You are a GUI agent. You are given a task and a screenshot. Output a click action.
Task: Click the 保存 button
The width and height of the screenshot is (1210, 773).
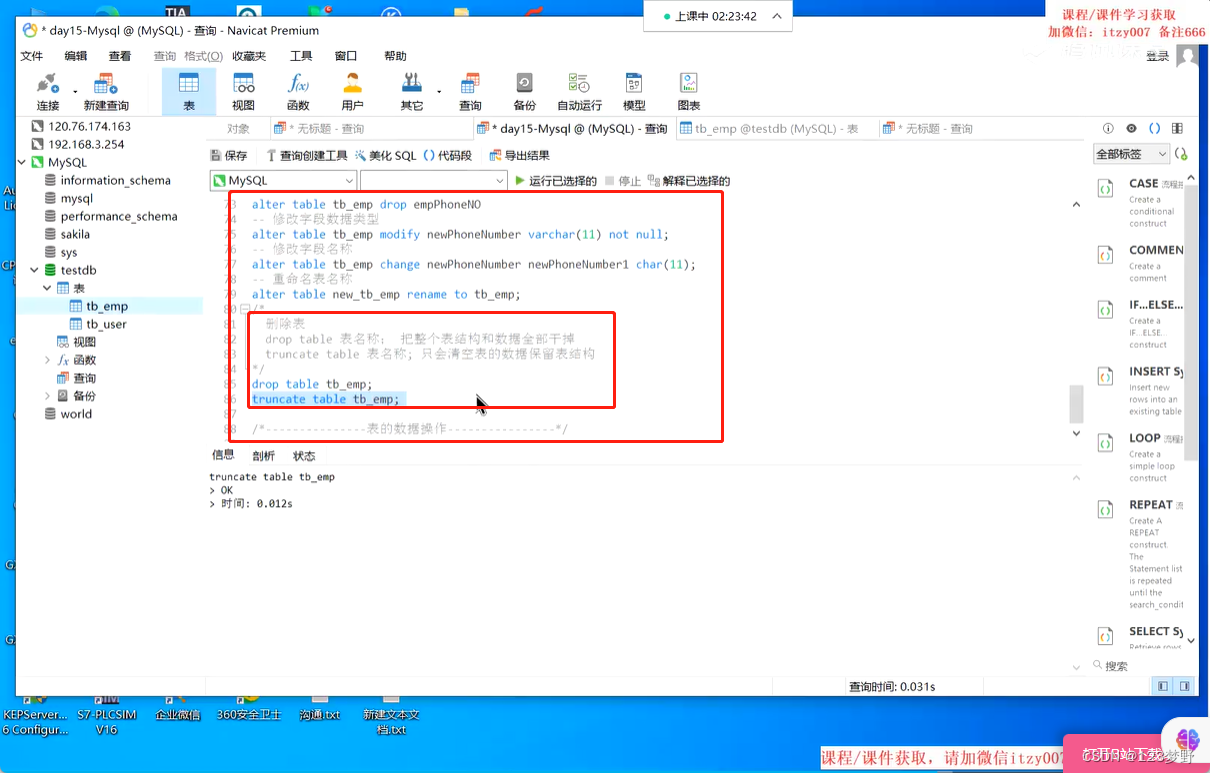(228, 155)
